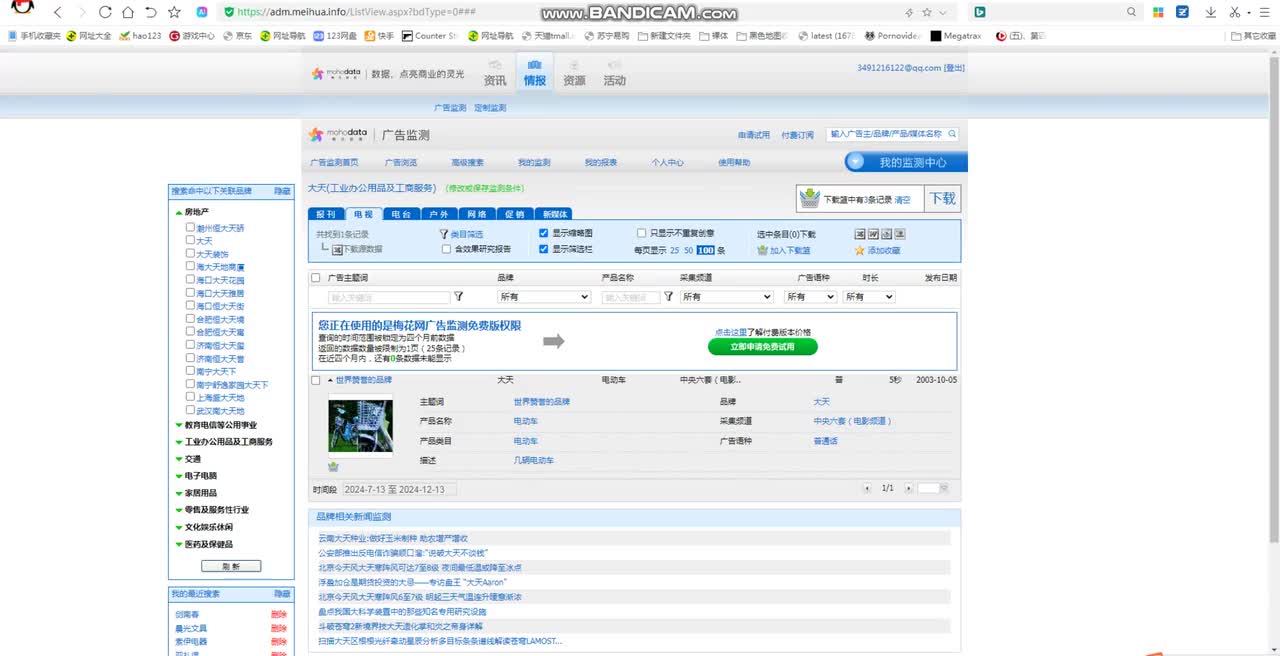
Task: Click the first export format icon
Action: point(860,234)
